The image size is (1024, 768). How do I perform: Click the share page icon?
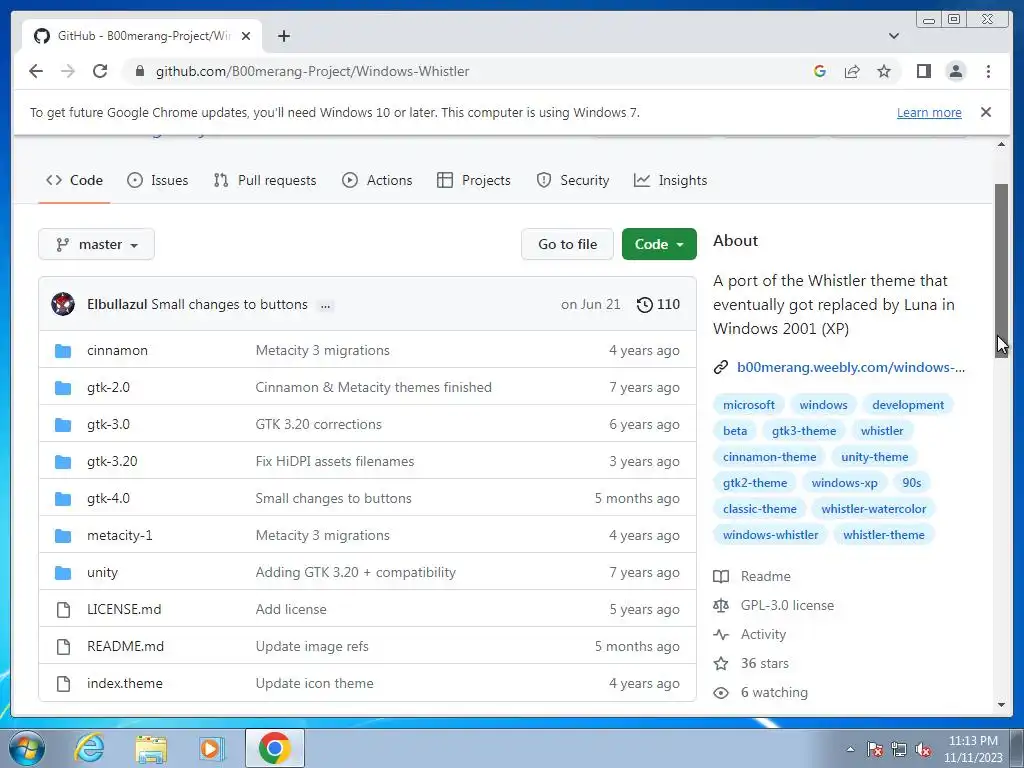coord(852,71)
